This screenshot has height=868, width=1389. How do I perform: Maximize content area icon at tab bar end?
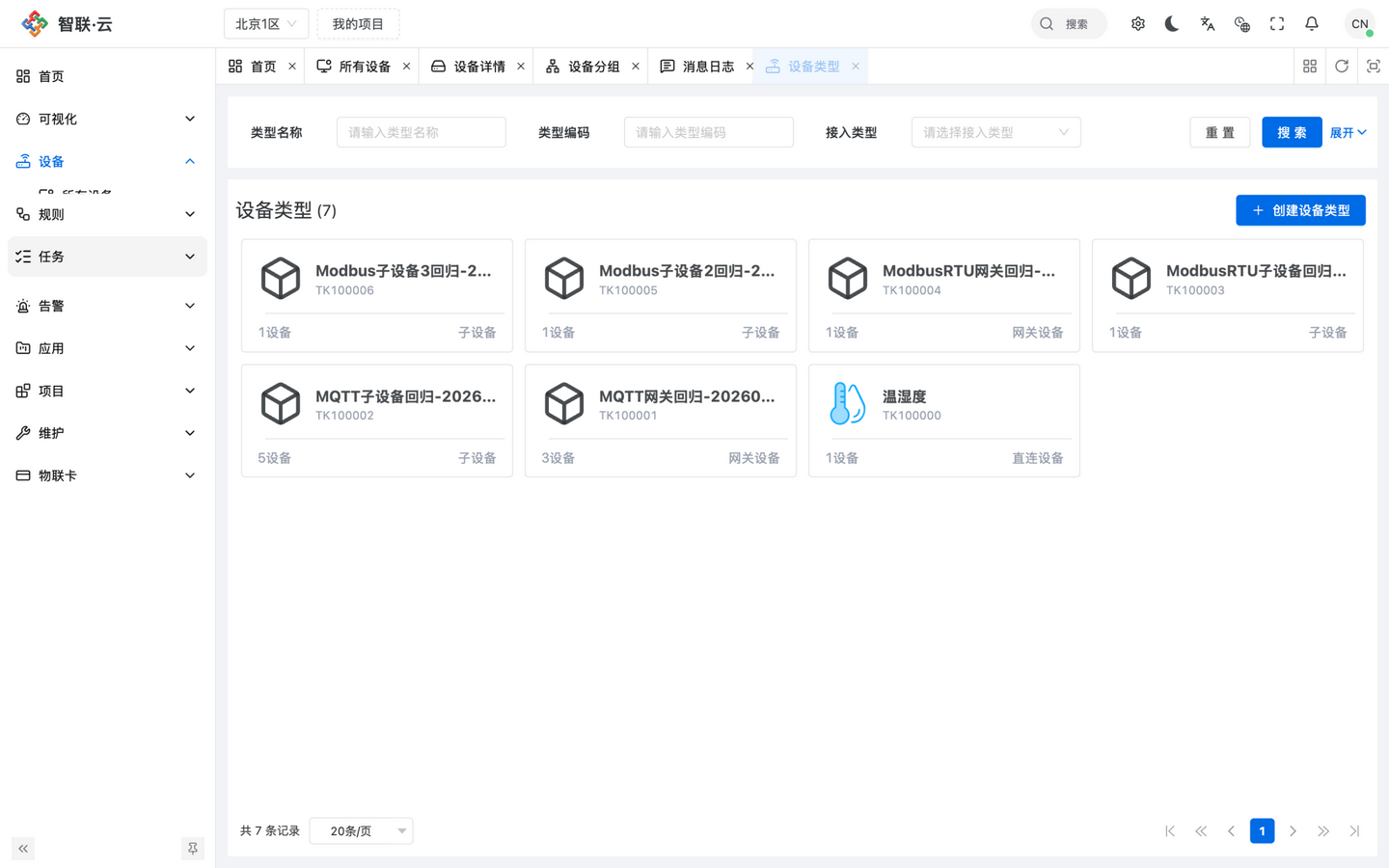tap(1374, 67)
